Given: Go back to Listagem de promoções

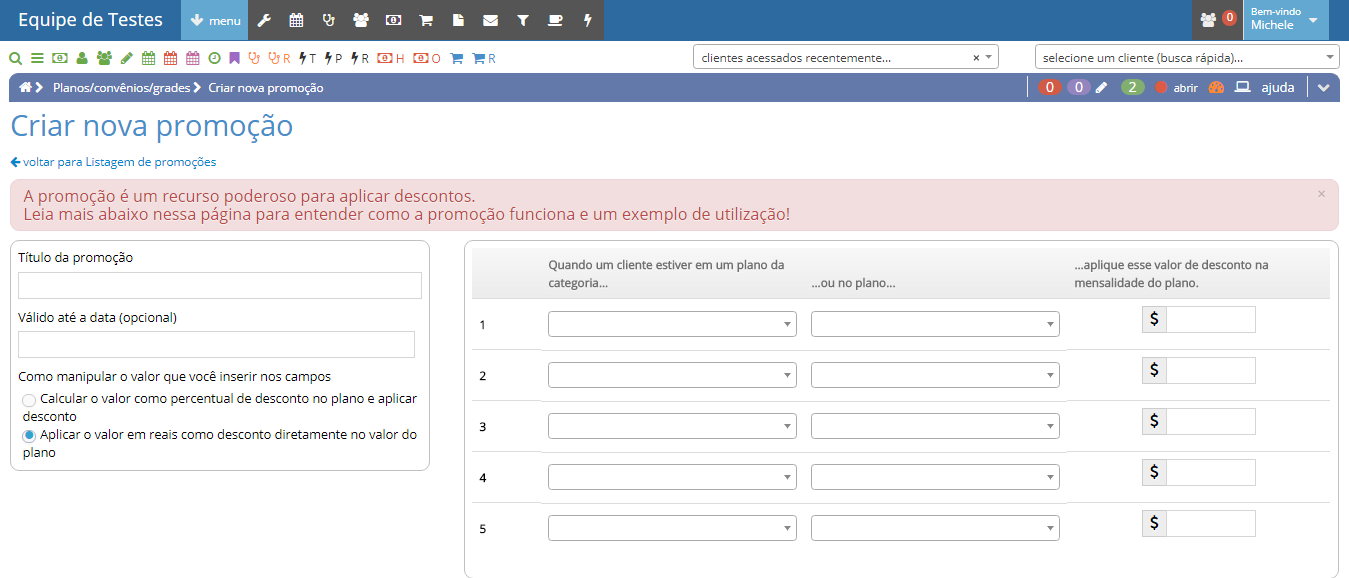Looking at the screenshot, I should pos(113,162).
